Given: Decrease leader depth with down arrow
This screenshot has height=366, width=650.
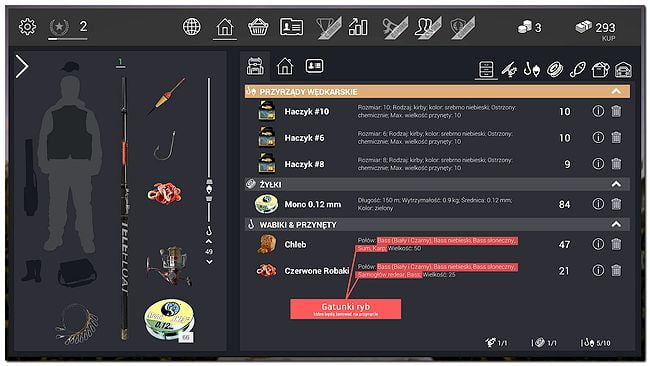Looking at the screenshot, I should coord(209,262).
